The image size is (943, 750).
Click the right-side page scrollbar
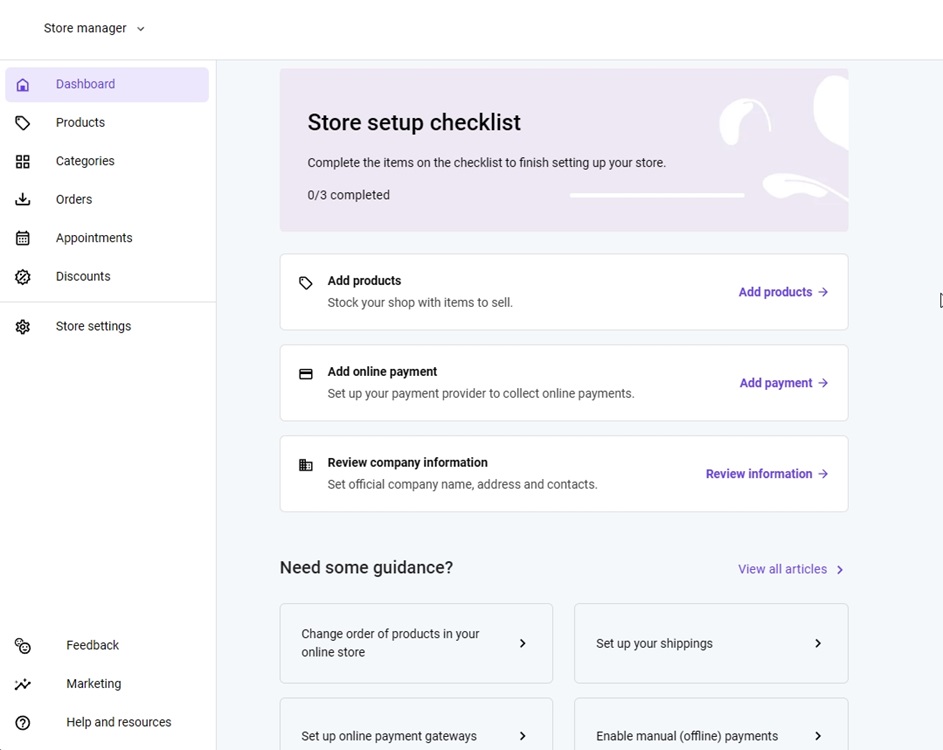click(x=938, y=300)
